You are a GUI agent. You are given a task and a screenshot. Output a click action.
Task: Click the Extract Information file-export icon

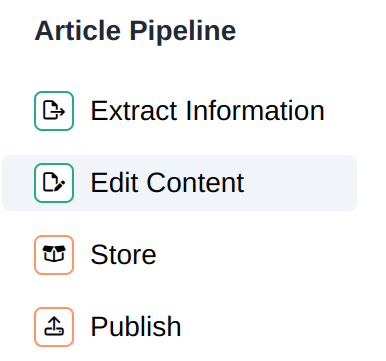click(x=54, y=111)
